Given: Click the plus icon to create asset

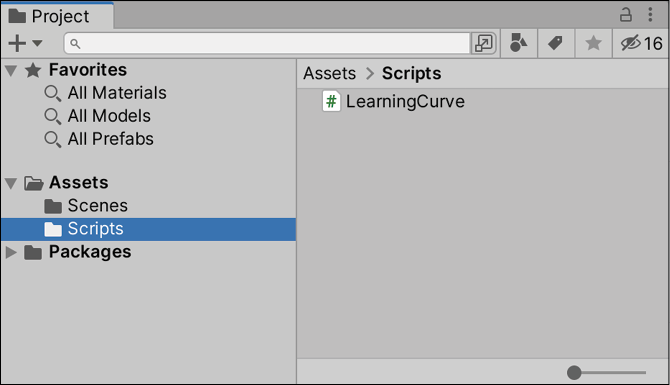Looking at the screenshot, I should [17, 43].
